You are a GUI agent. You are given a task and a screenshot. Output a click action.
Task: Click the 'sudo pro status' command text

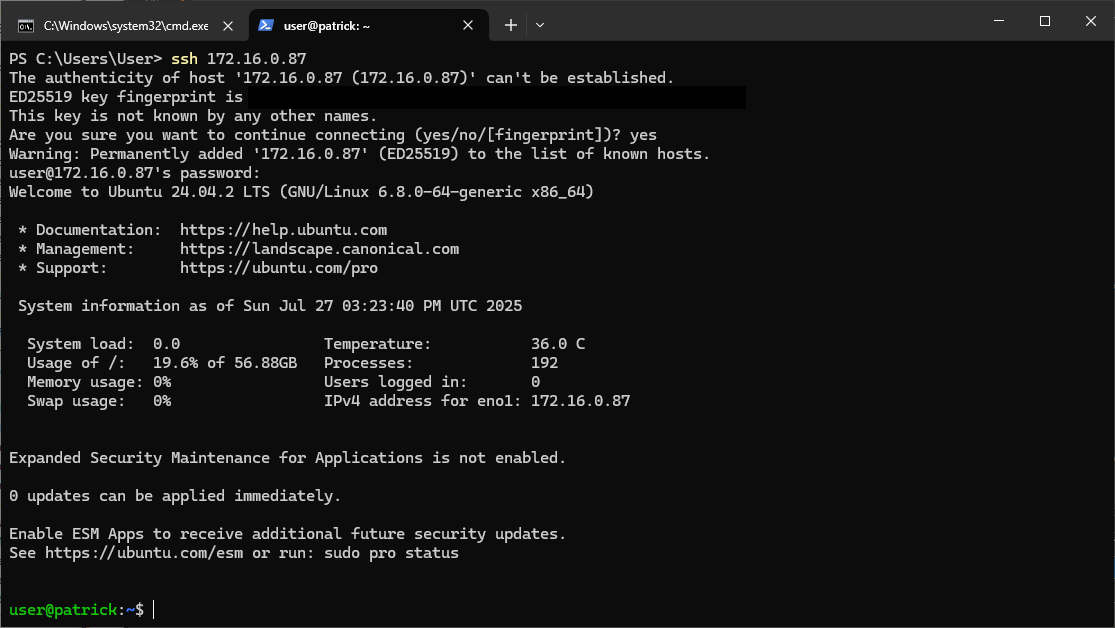391,553
